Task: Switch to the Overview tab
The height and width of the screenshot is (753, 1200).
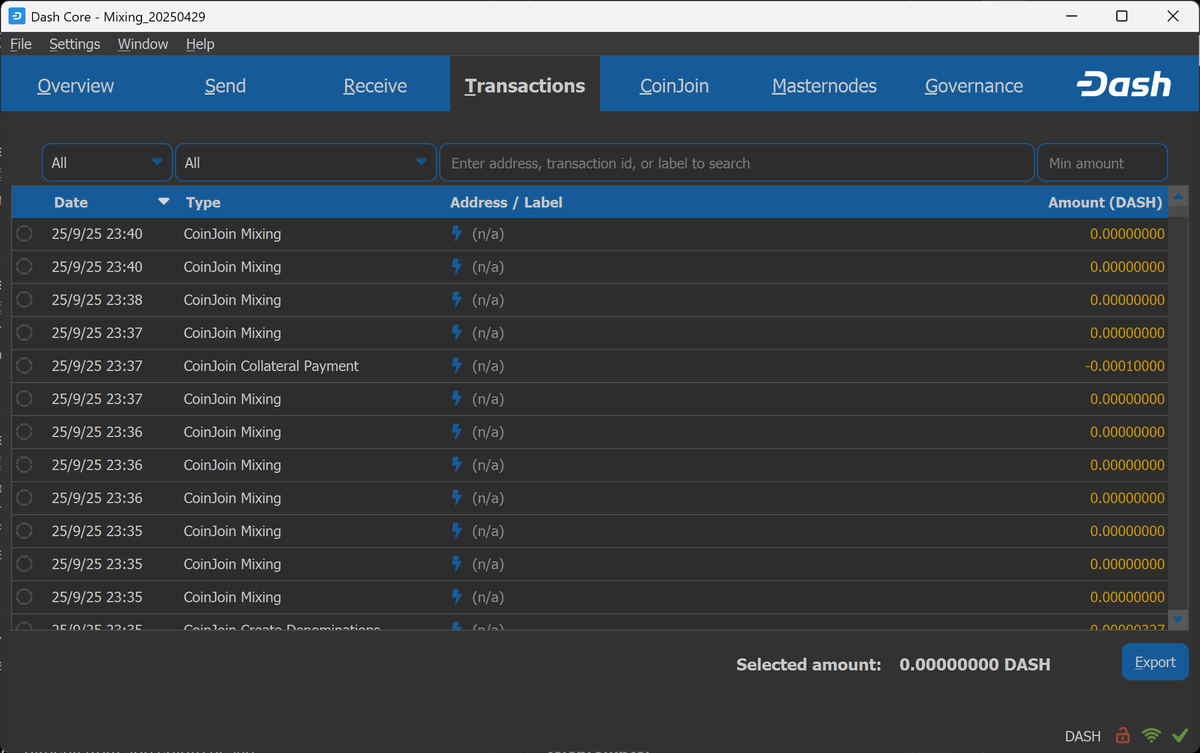Action: [x=76, y=86]
